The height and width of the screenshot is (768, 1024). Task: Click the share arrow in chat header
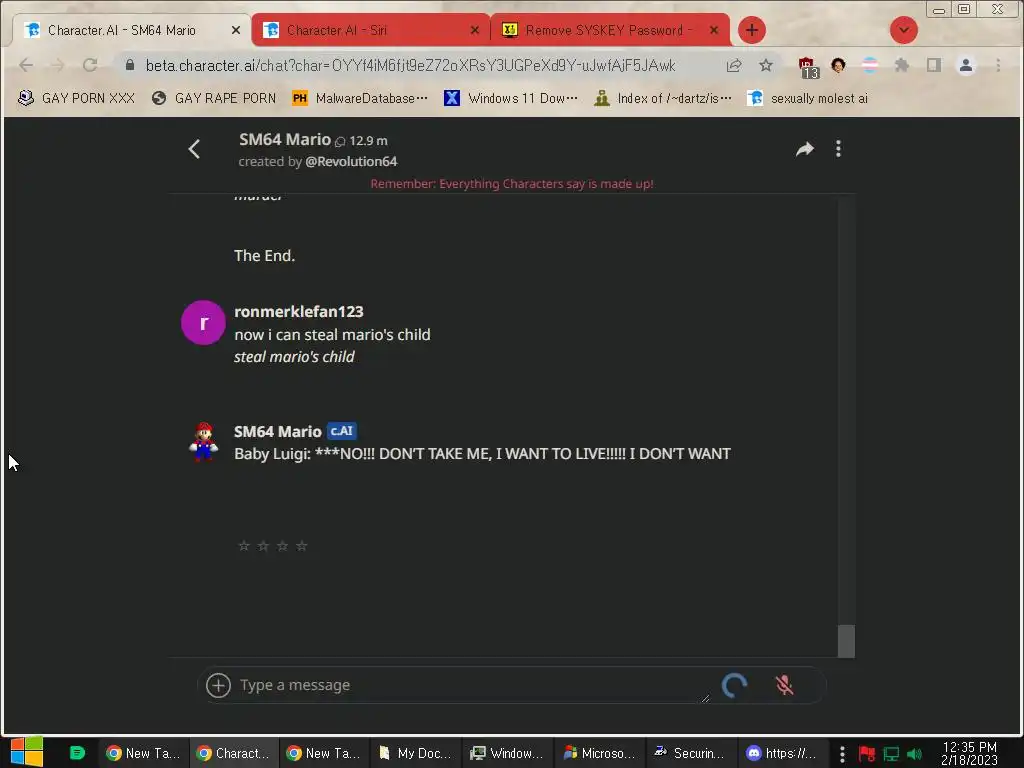[x=805, y=149]
